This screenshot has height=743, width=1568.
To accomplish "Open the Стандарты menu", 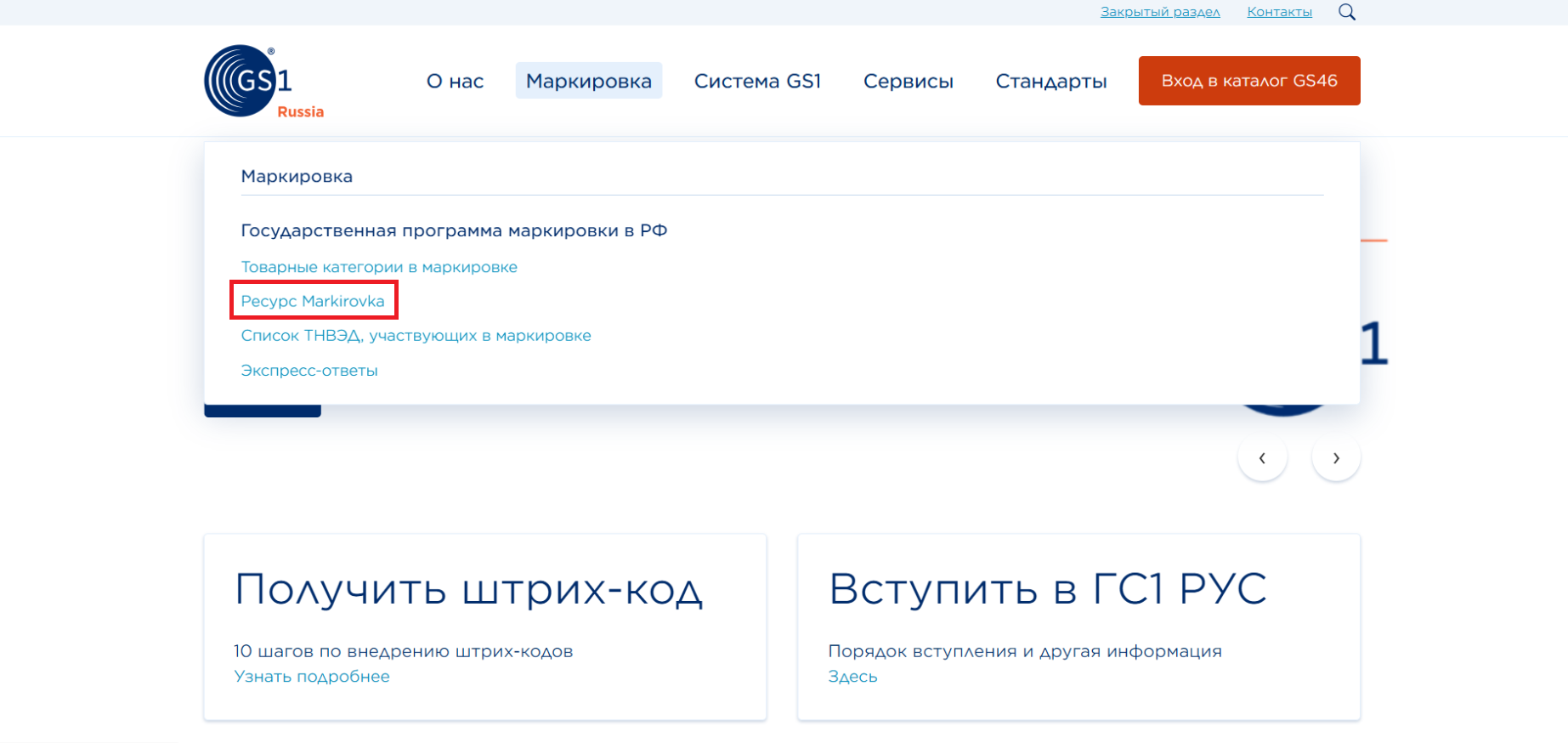I will (1051, 81).
